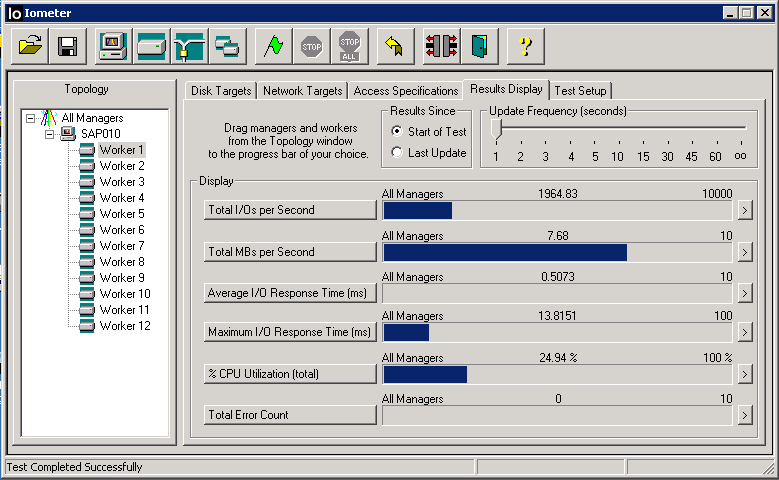This screenshot has height=480, width=779.
Task: Open the arrow next to Total MBs per Second
Action: coord(744,252)
